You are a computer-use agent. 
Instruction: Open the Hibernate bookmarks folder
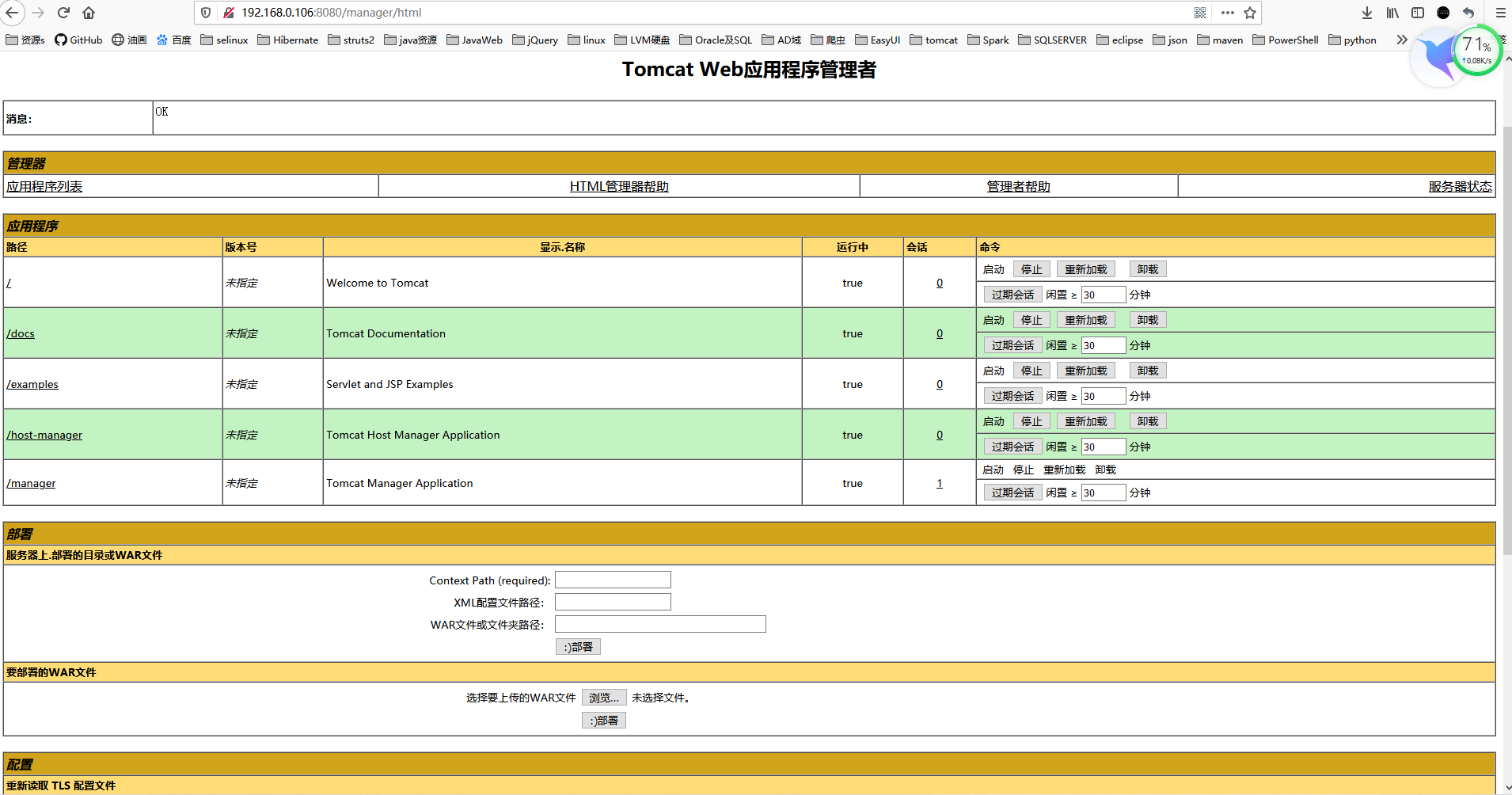pyautogui.click(x=288, y=40)
